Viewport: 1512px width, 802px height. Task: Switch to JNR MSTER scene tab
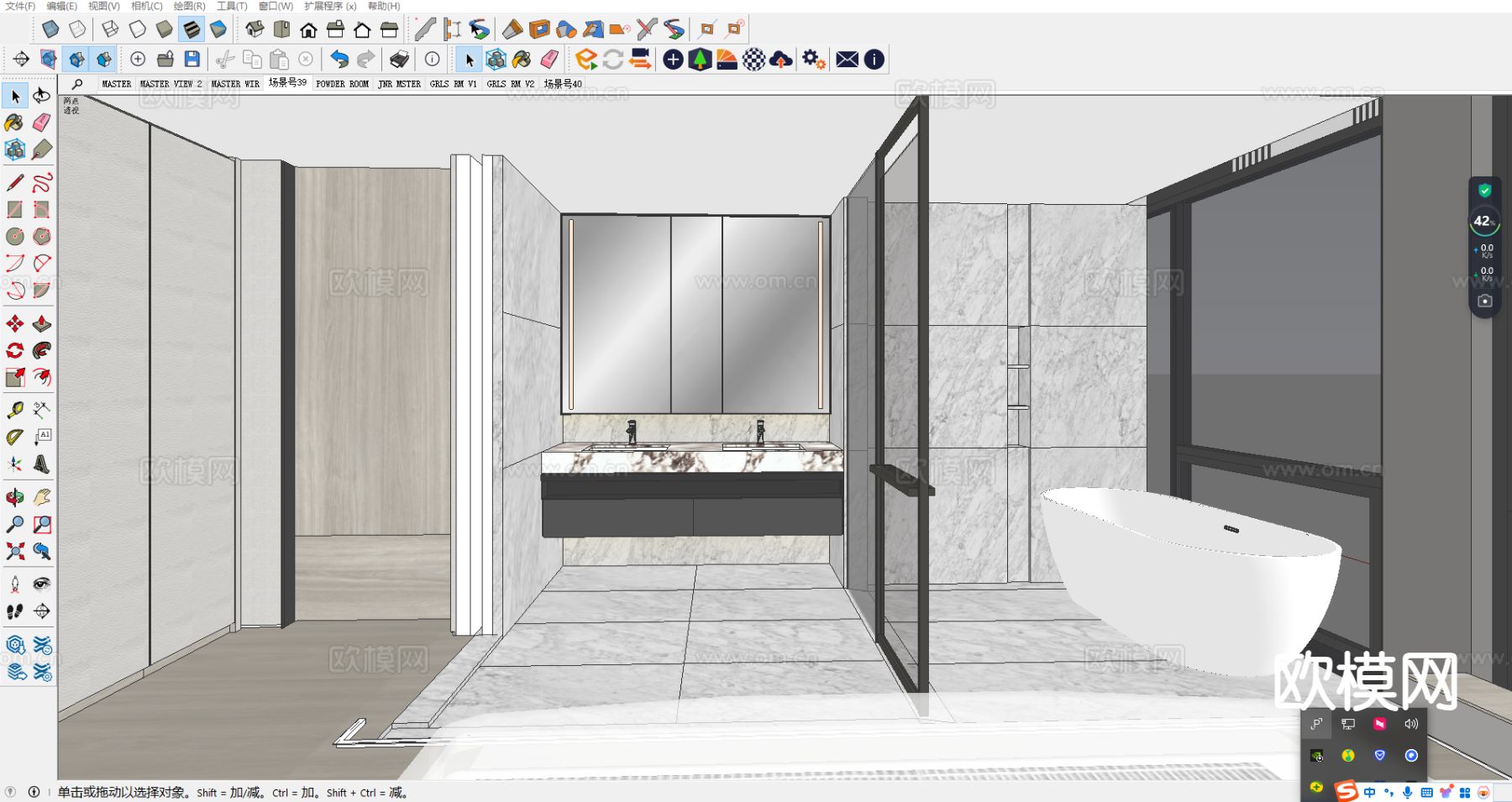coord(399,84)
